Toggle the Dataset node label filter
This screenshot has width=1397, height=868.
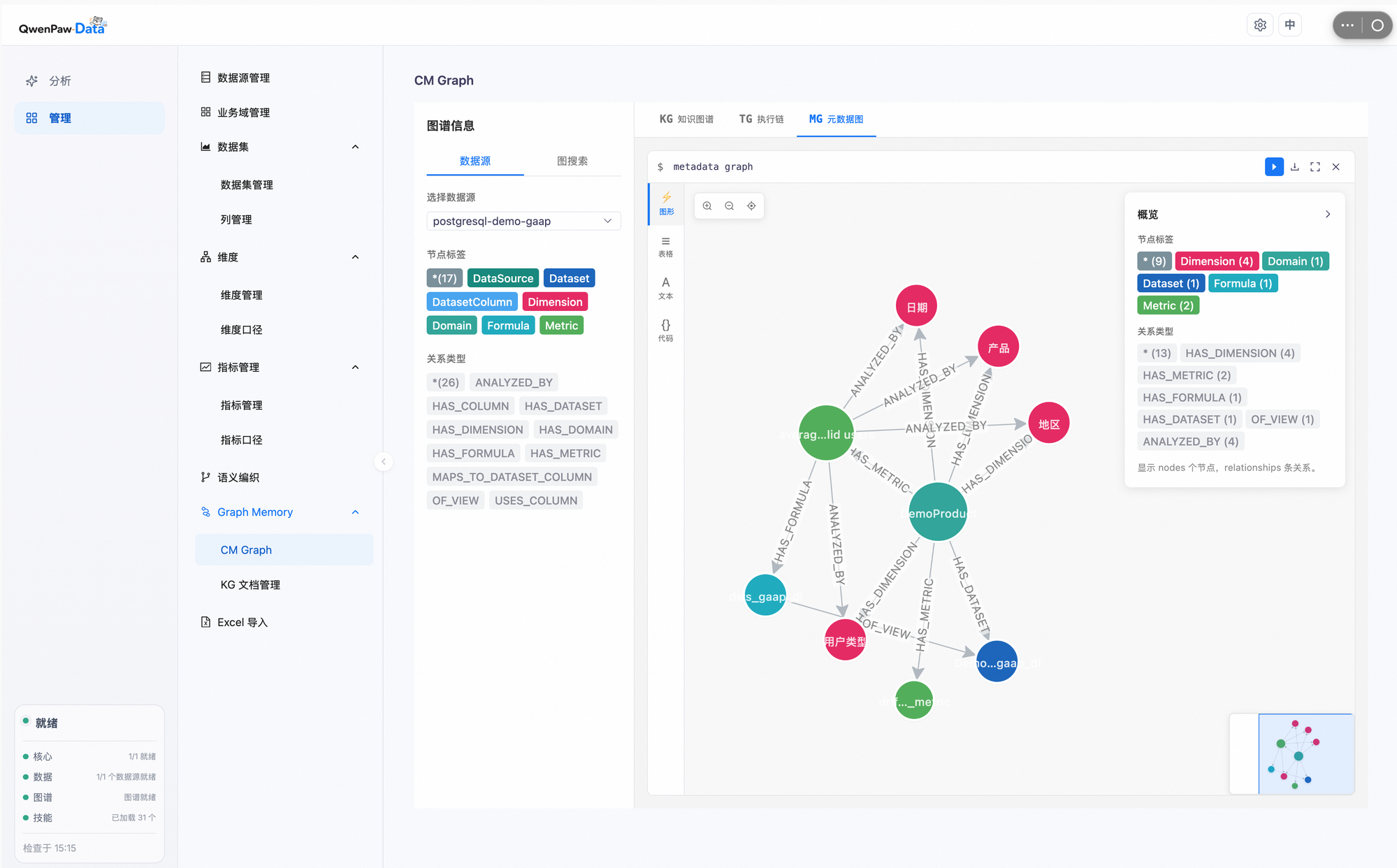point(569,278)
